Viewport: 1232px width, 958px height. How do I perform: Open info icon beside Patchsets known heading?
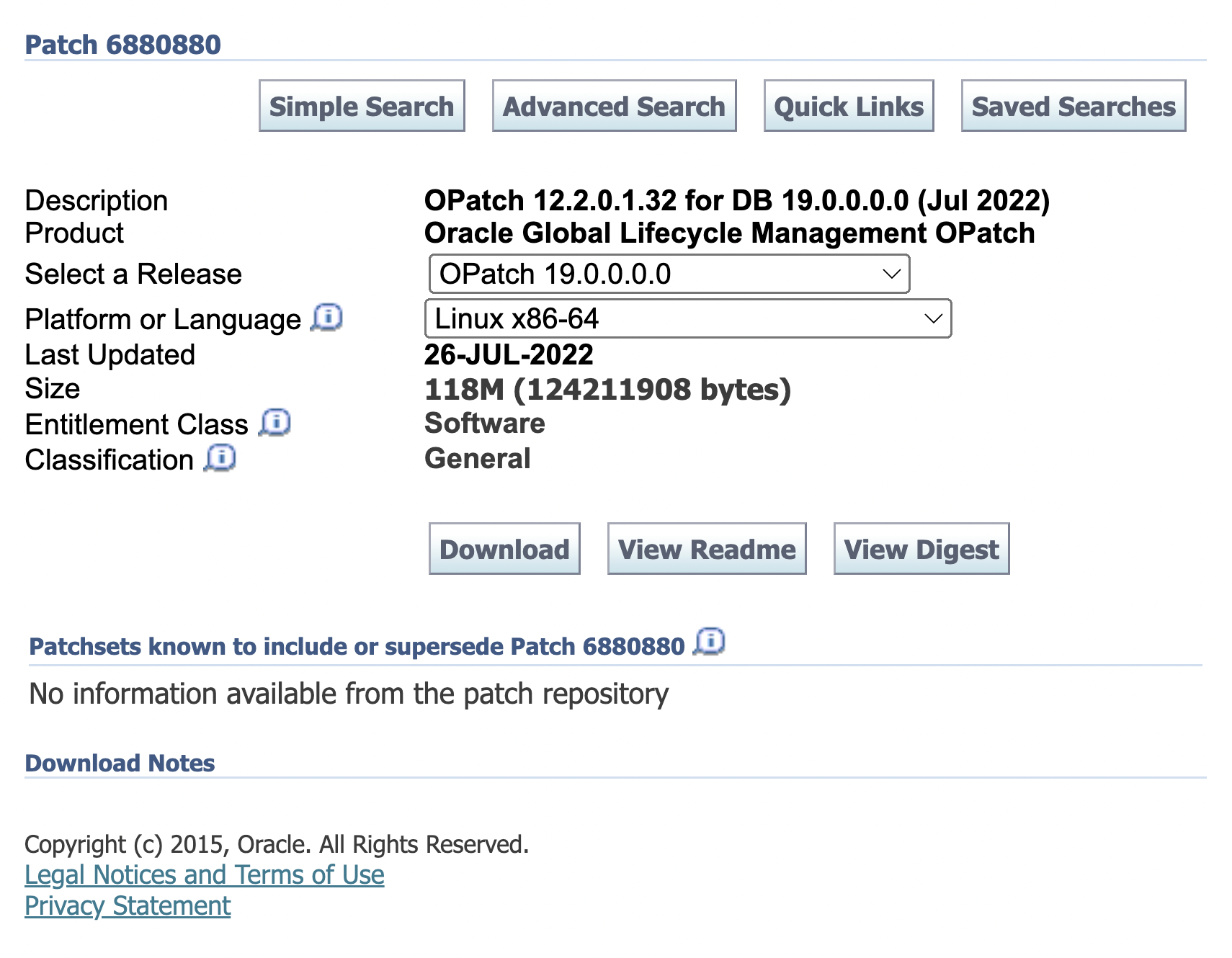pyautogui.click(x=709, y=641)
